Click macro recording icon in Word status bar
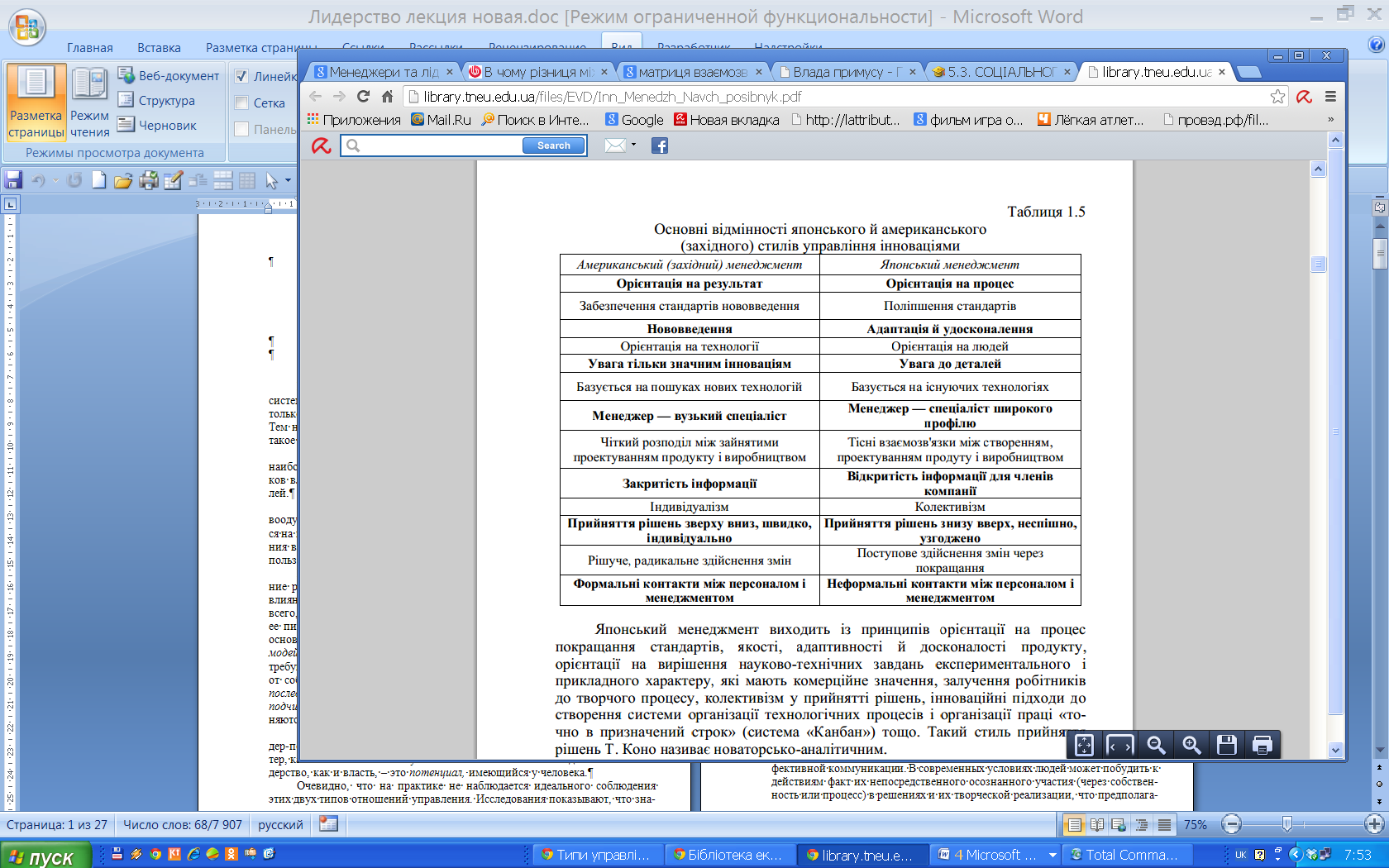The image size is (1389, 868). coord(328,823)
